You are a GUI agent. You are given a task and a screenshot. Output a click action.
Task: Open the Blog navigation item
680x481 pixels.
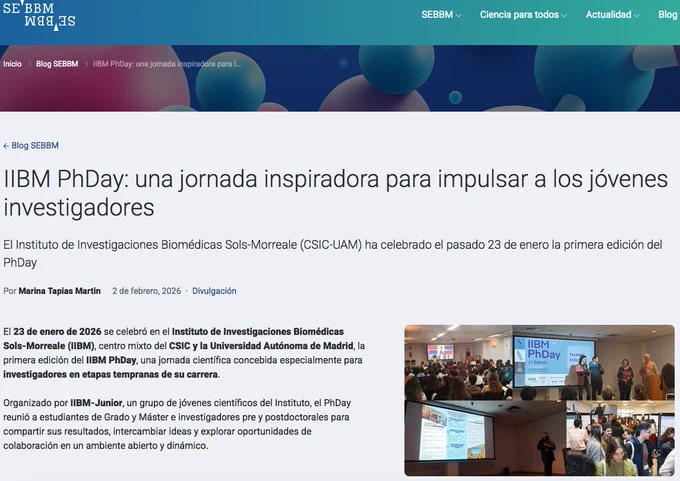point(668,15)
